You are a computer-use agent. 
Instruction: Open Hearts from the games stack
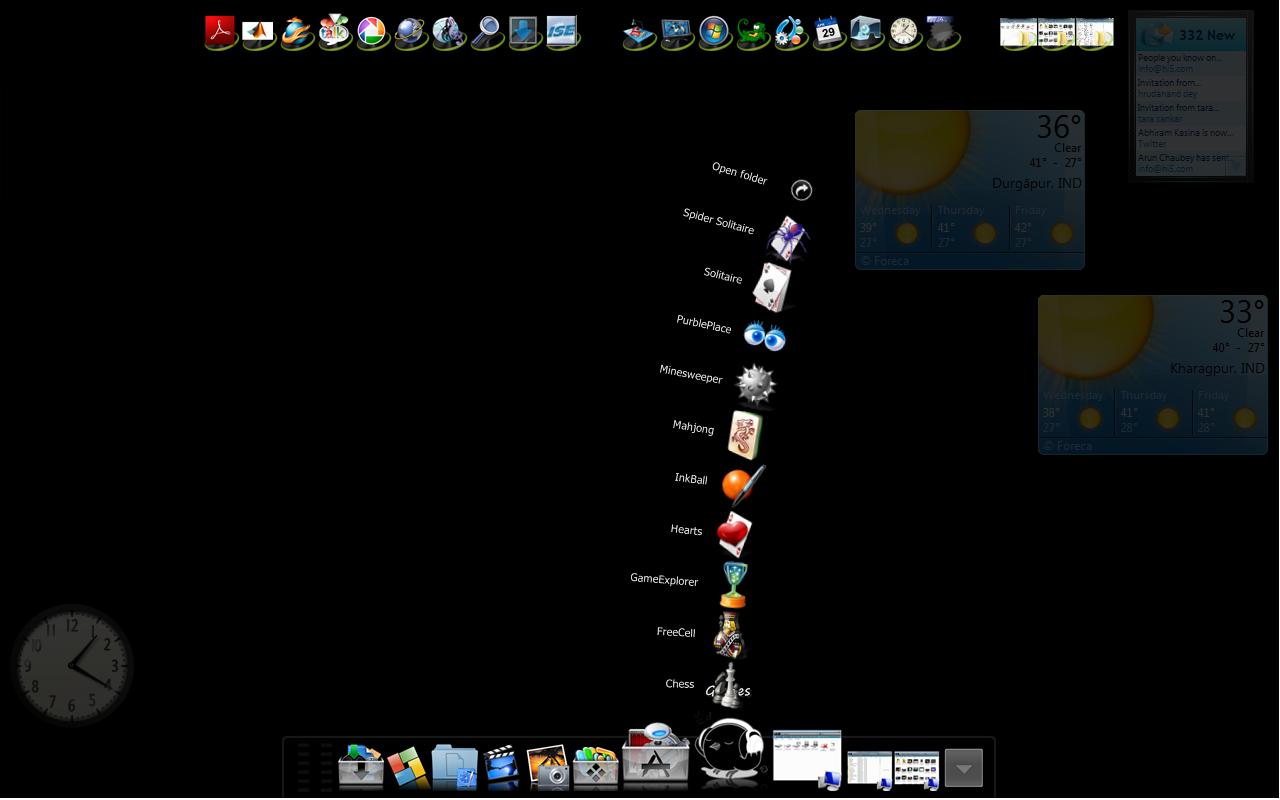(734, 535)
